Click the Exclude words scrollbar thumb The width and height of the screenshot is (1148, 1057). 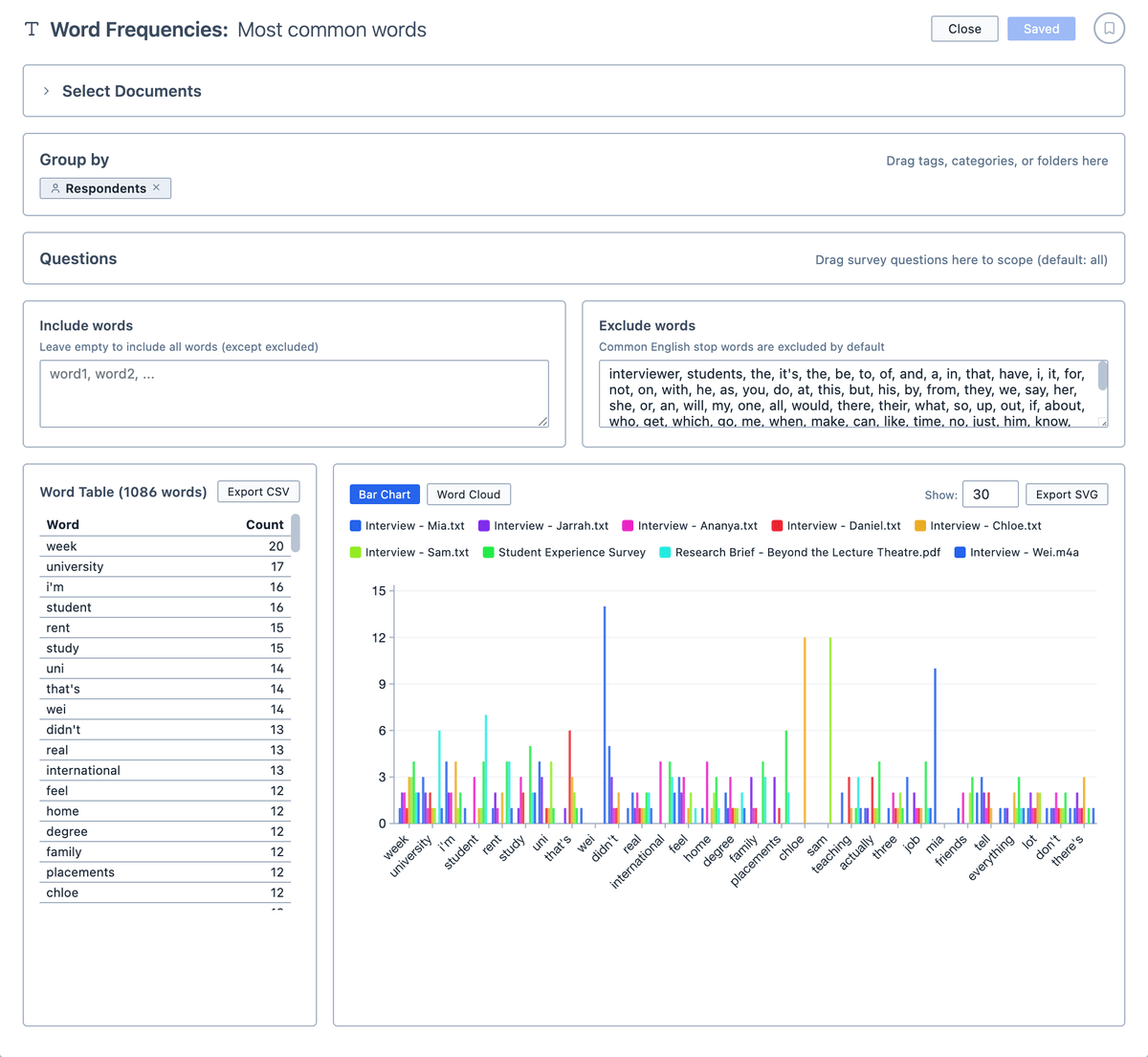pyautogui.click(x=1103, y=376)
